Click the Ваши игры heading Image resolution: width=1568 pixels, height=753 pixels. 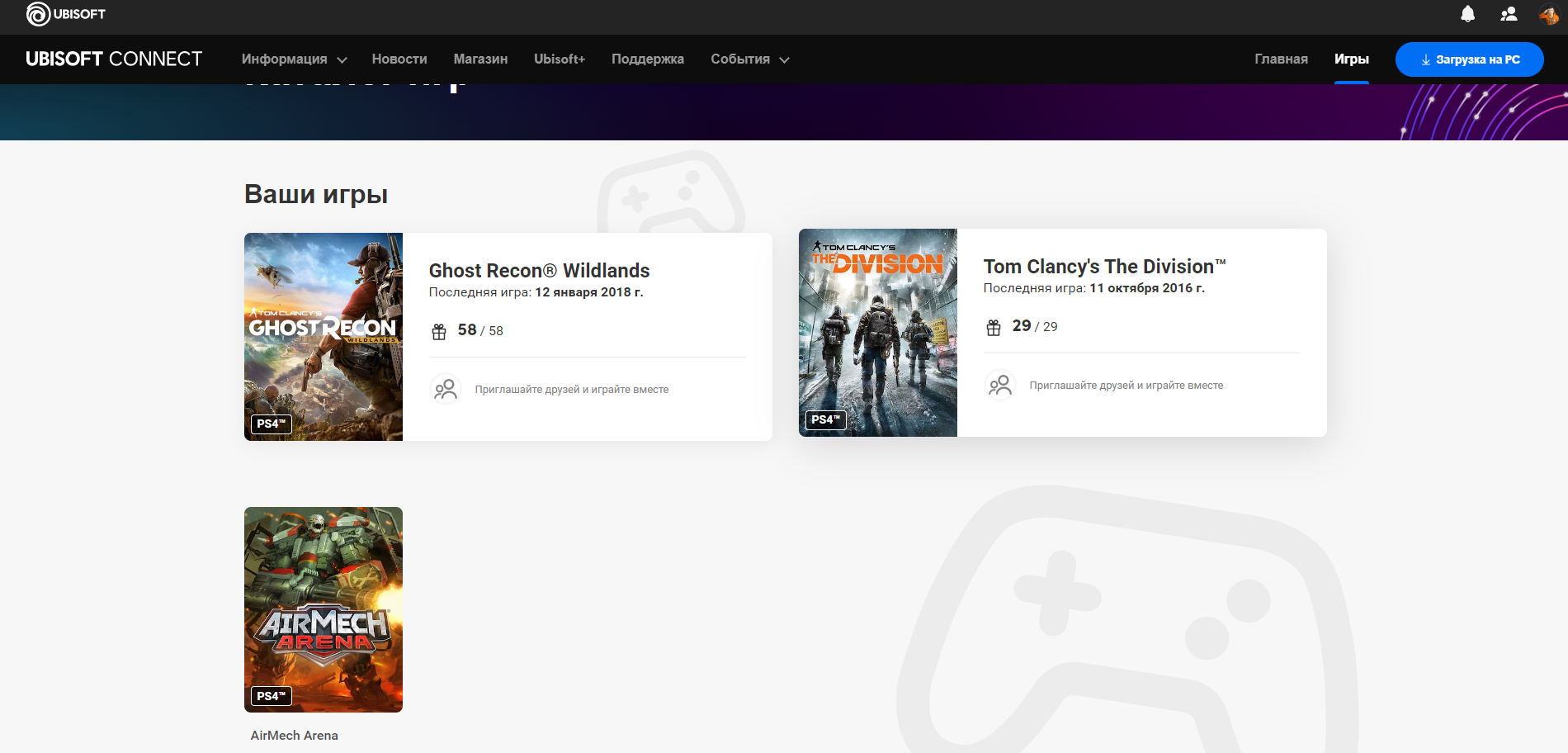click(316, 194)
